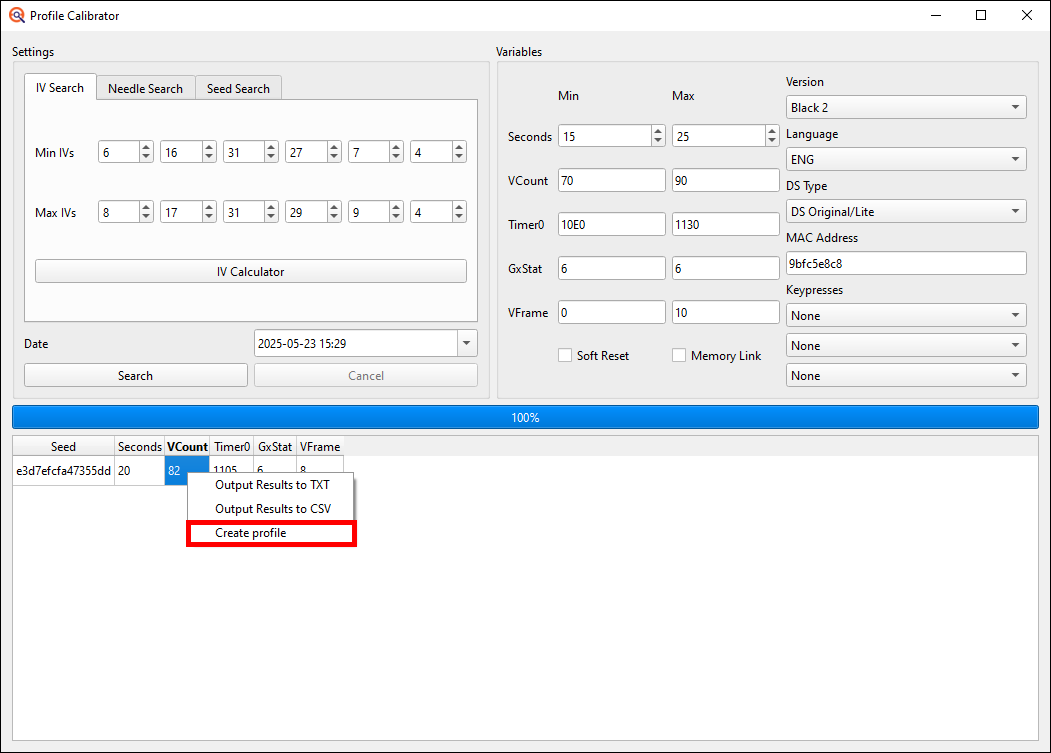Sort results by Timer0 column header
The height and width of the screenshot is (753, 1051).
tap(232, 447)
